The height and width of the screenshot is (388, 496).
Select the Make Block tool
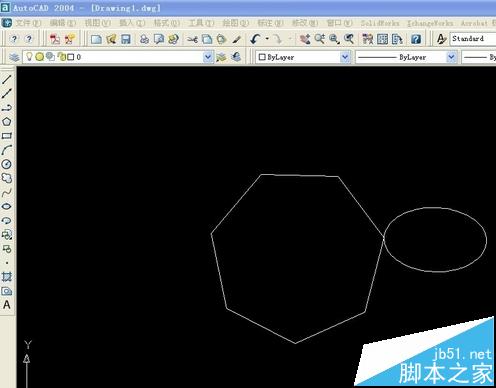click(7, 249)
